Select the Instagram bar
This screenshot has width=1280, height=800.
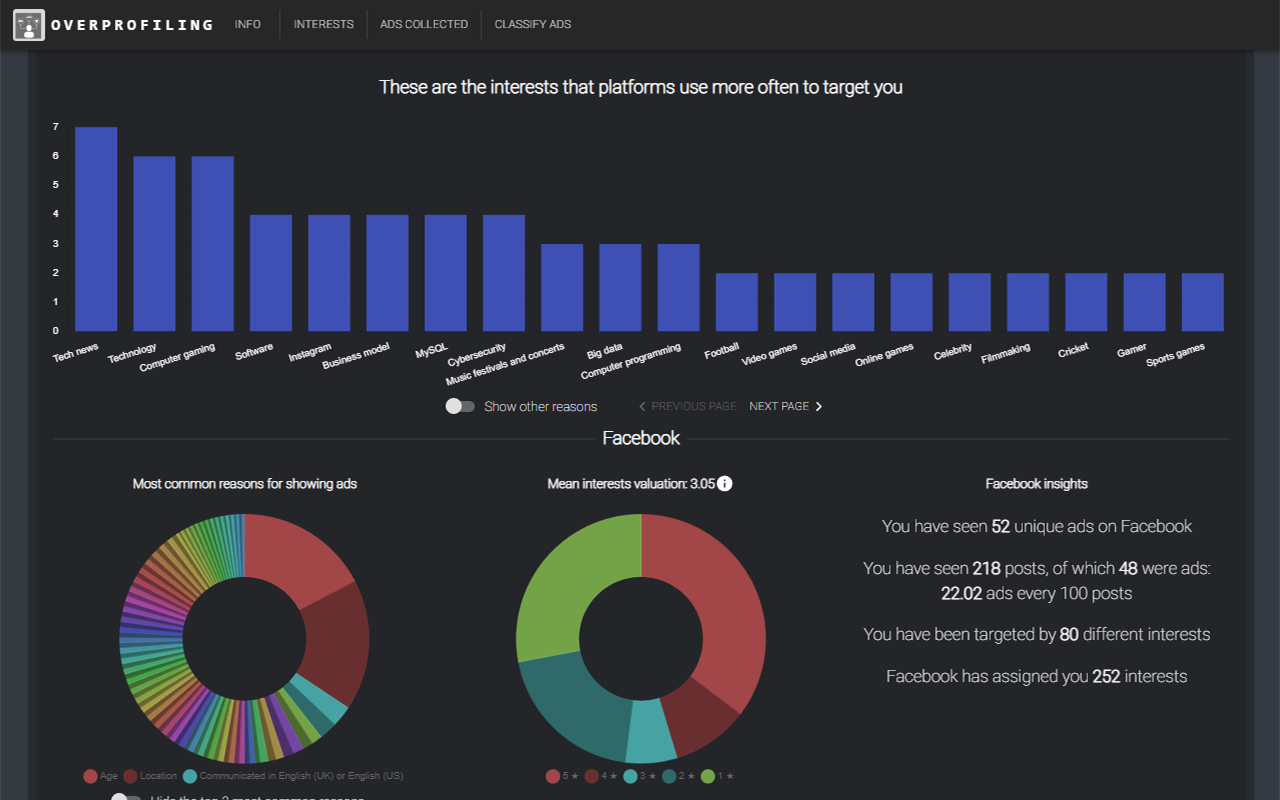pos(329,273)
